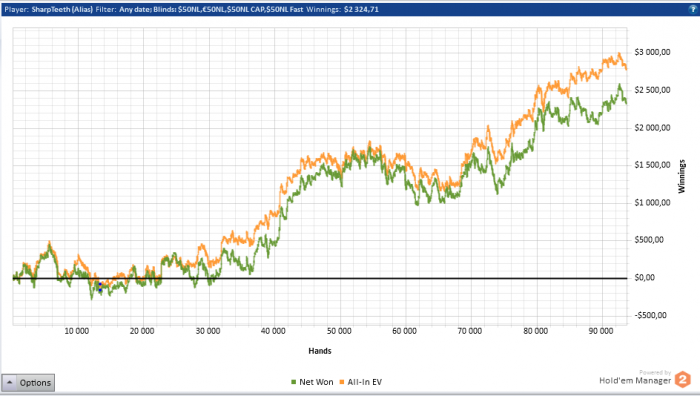Viewport: 700px width, 396px height.
Task: Click the 80 000 hands axis label
Action: pyautogui.click(x=536, y=331)
